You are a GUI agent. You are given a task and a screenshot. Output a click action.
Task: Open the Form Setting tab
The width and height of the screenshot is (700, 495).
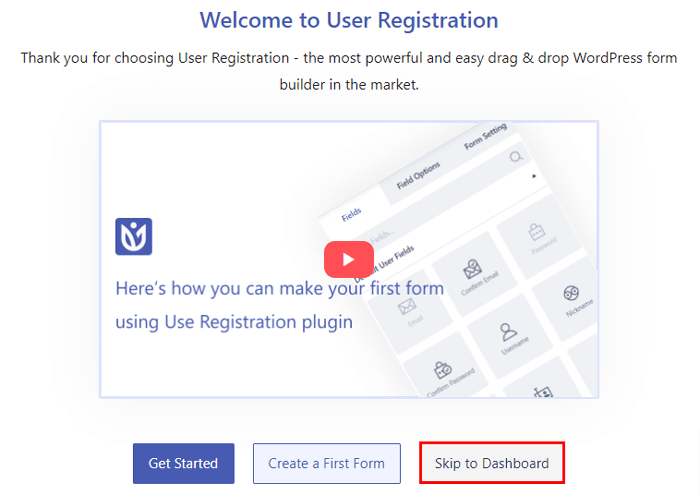coord(485,136)
